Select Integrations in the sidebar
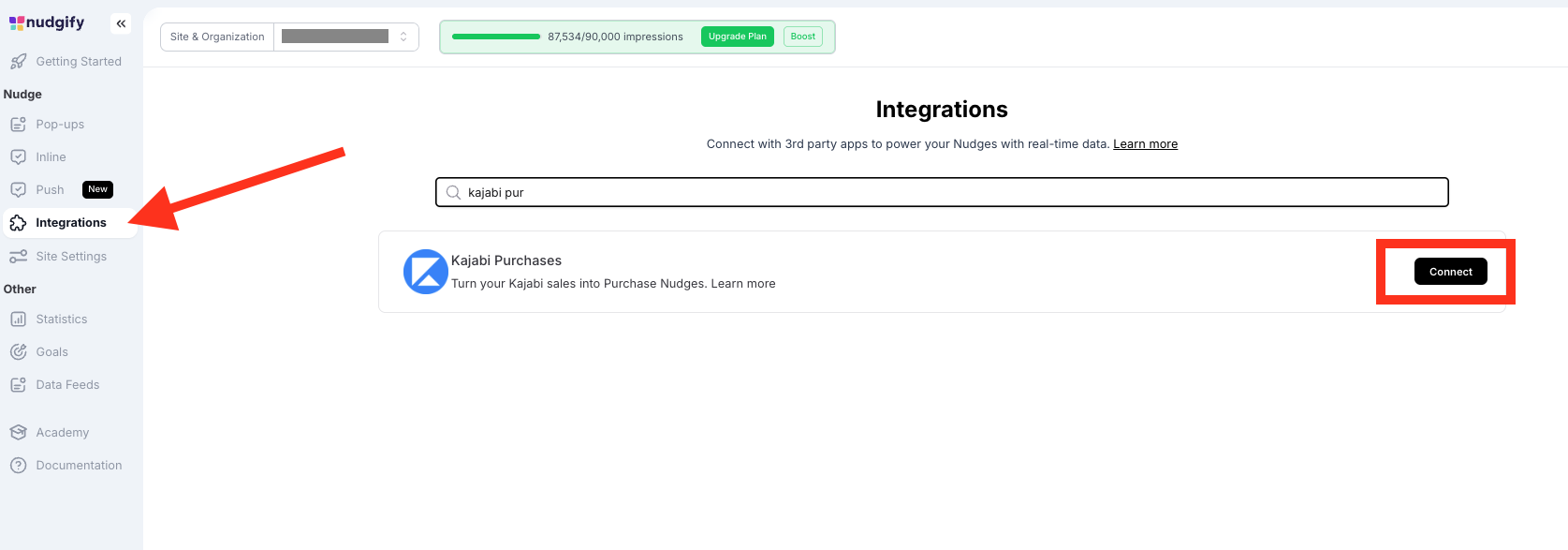The image size is (1568, 550). (x=70, y=223)
